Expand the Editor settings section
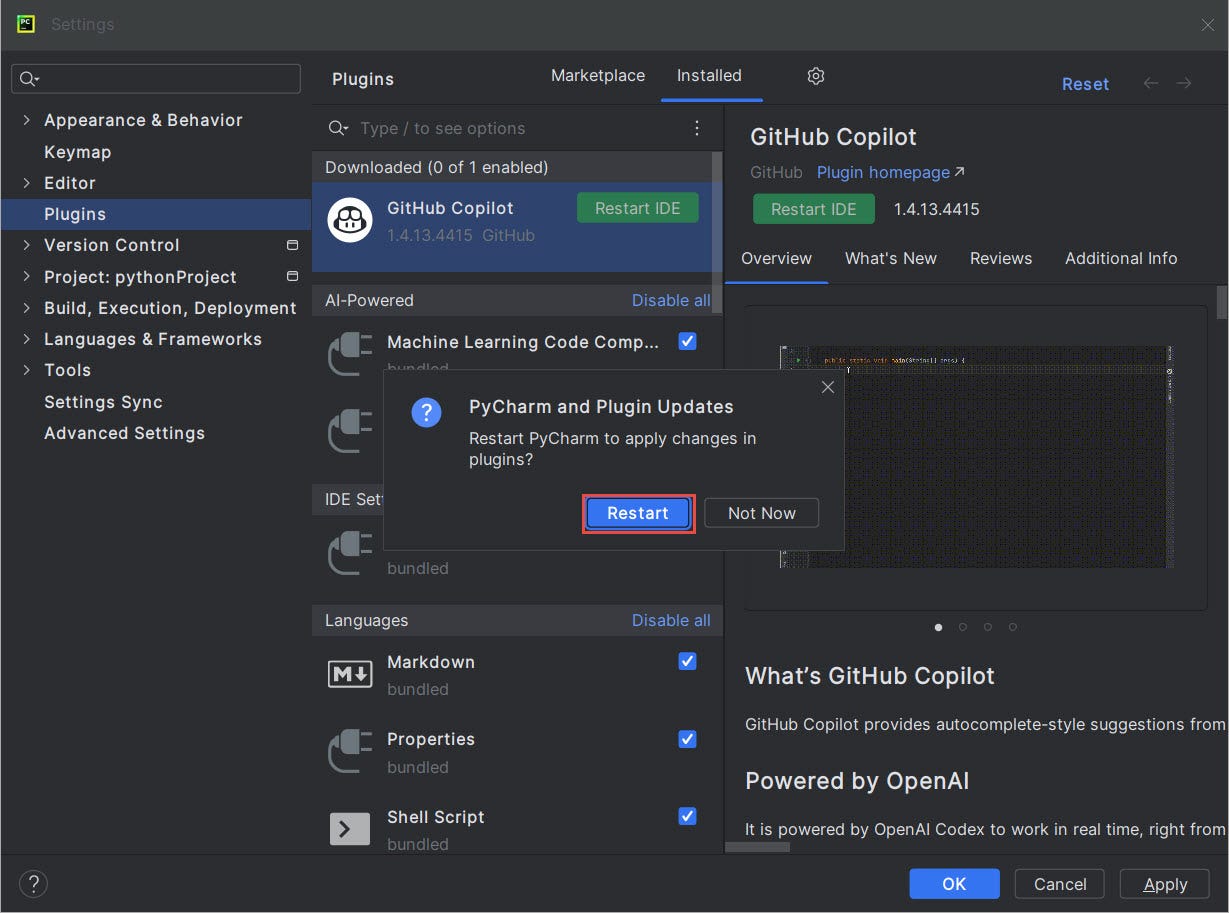This screenshot has width=1229, height=913. click(x=26, y=183)
